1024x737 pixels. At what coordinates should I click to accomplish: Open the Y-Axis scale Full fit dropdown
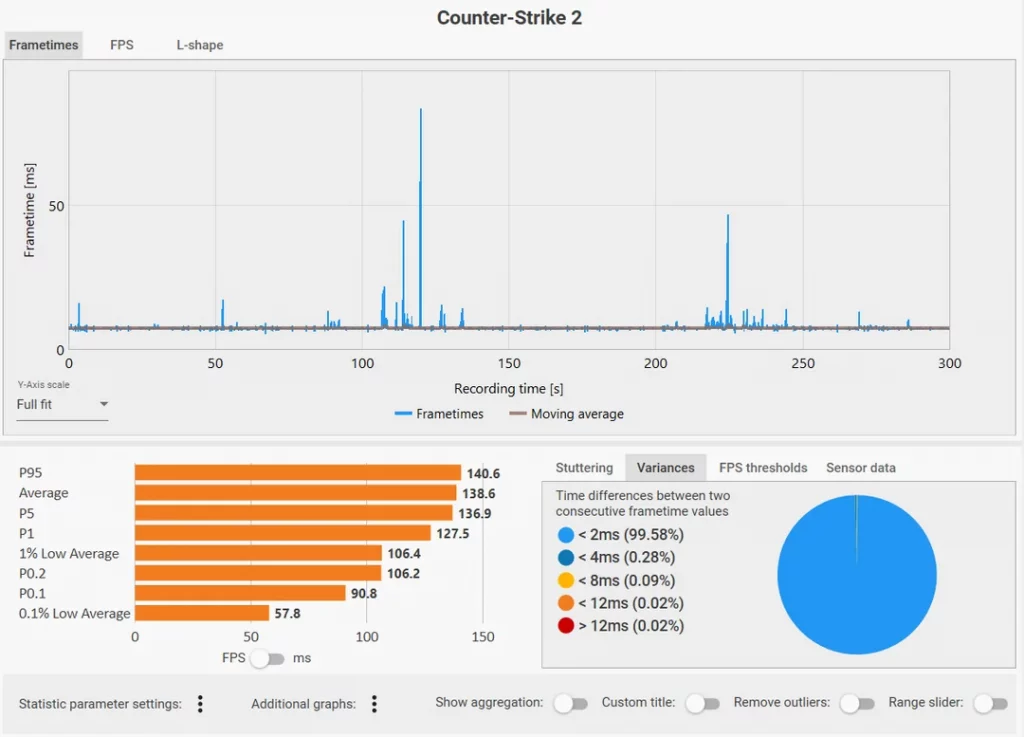(62, 405)
